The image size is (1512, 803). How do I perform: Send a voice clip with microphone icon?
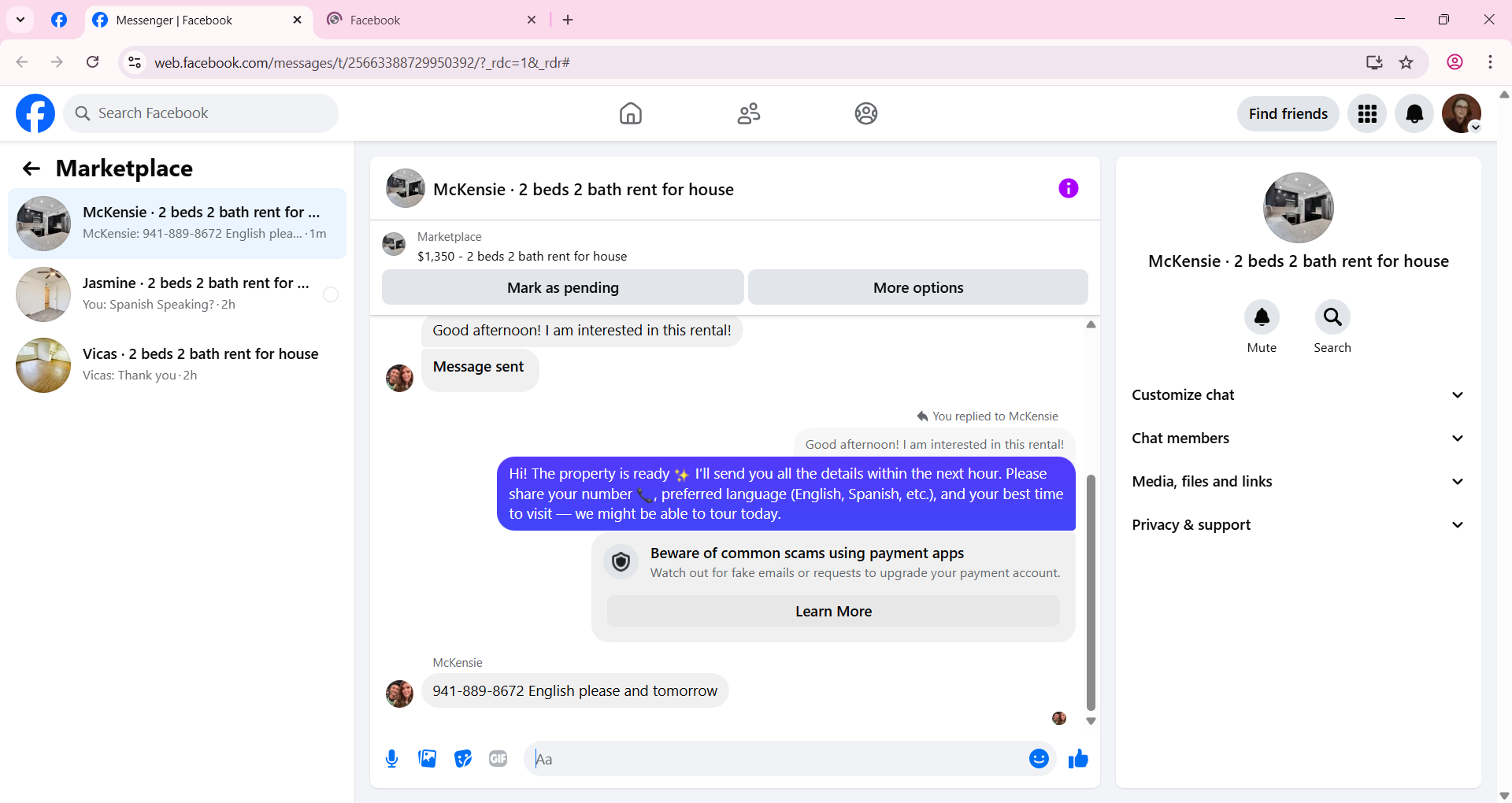tap(391, 758)
